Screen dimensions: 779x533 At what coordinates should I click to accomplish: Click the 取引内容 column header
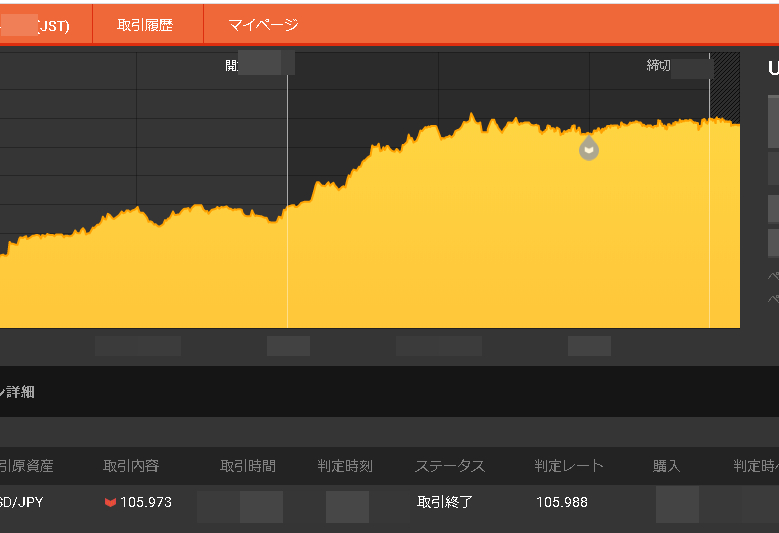coord(131,466)
